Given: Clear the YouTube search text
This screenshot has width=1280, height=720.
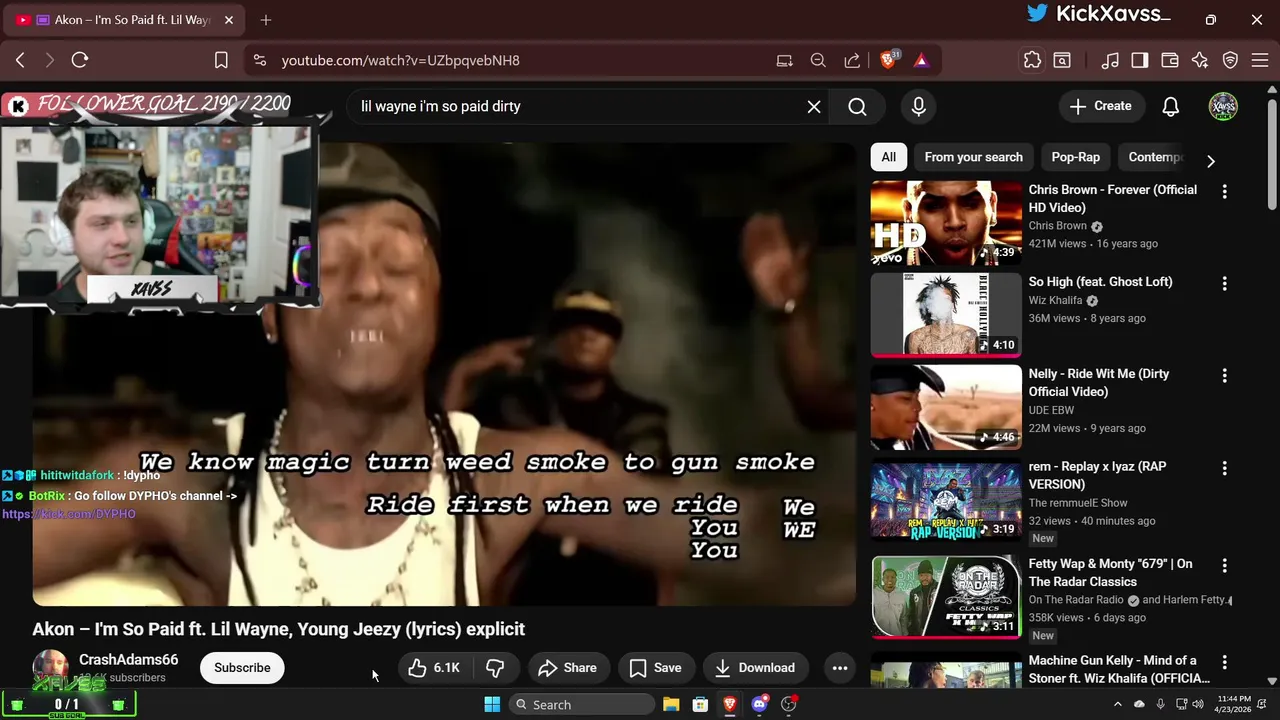Looking at the screenshot, I should [814, 106].
